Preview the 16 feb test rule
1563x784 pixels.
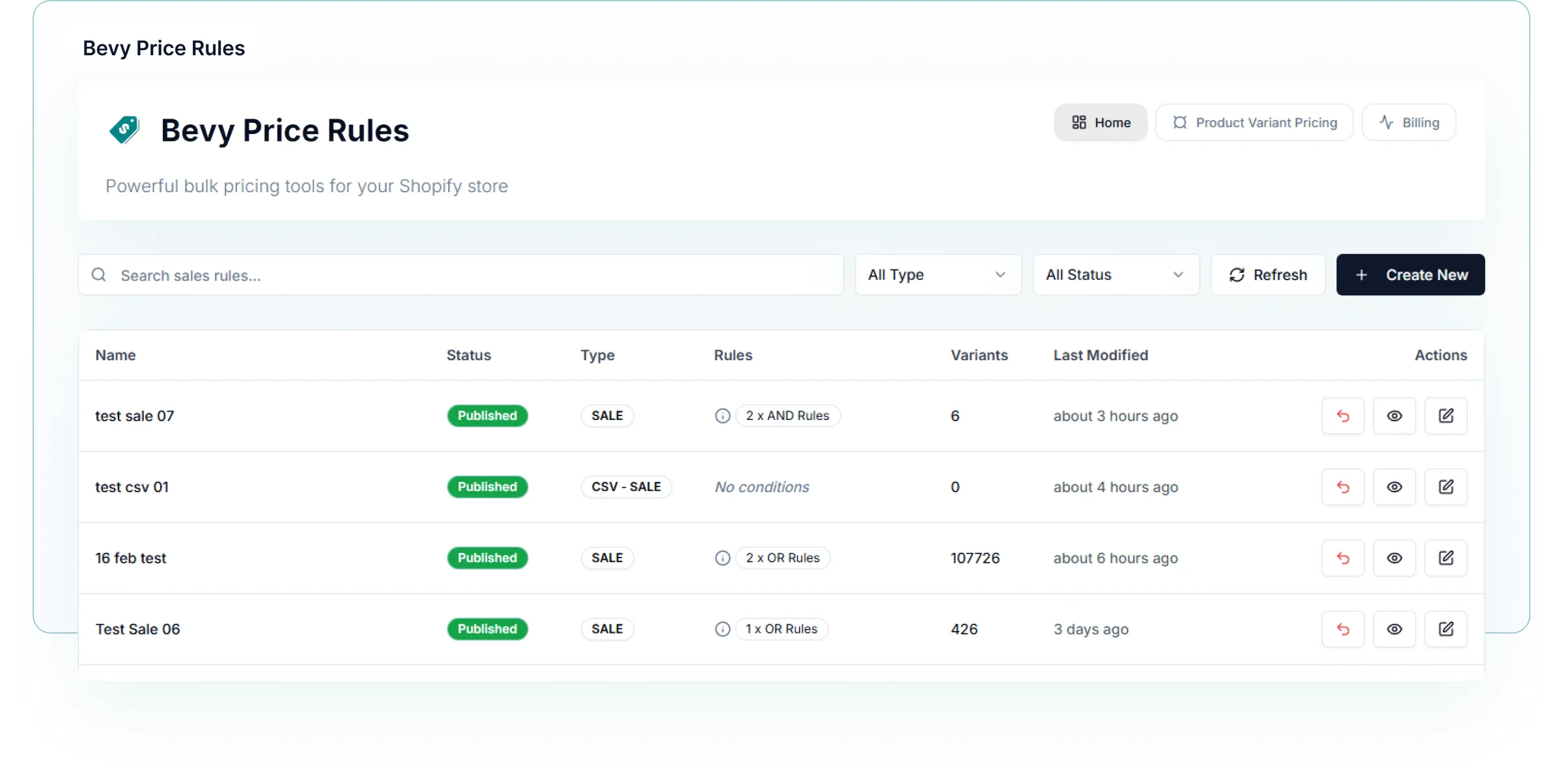click(1394, 557)
